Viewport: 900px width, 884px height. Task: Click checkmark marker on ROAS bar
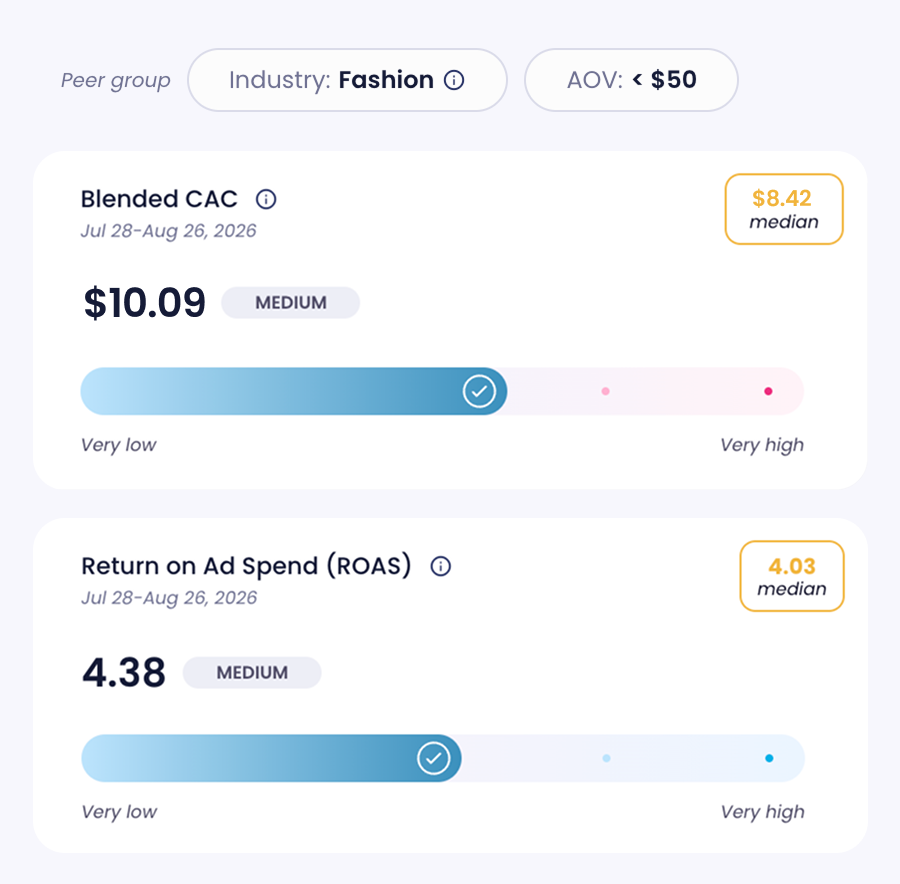[433, 758]
